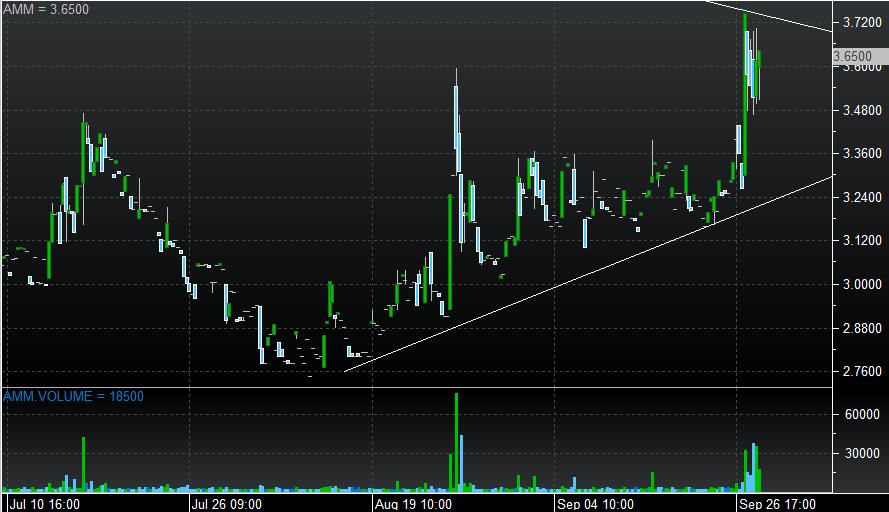Click the AMM = 3.6500 symbol label
Viewport: 889px width, 512px height.
(x=46, y=9)
